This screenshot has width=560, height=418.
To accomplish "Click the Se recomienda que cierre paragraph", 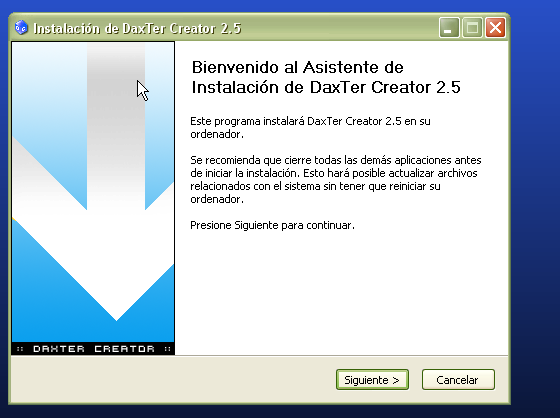I will click(x=336, y=179).
